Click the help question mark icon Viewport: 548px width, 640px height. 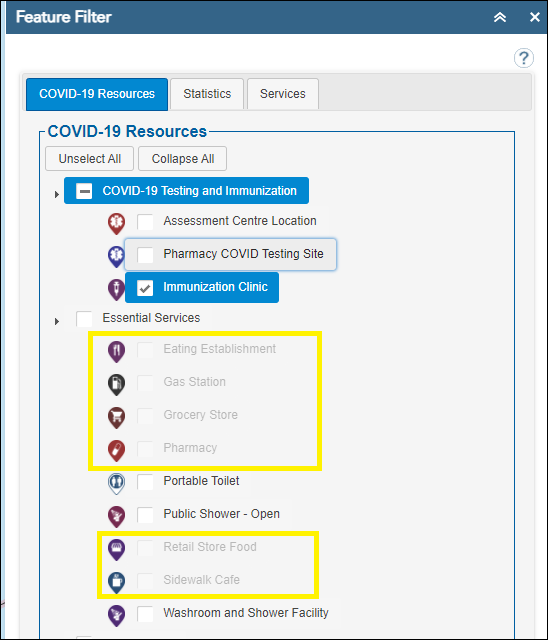pos(524,58)
